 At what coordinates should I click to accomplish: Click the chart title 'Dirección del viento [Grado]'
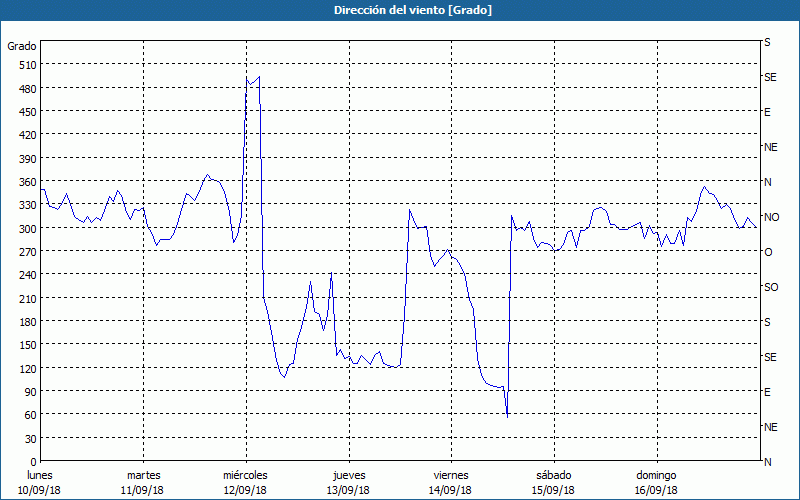413,10
